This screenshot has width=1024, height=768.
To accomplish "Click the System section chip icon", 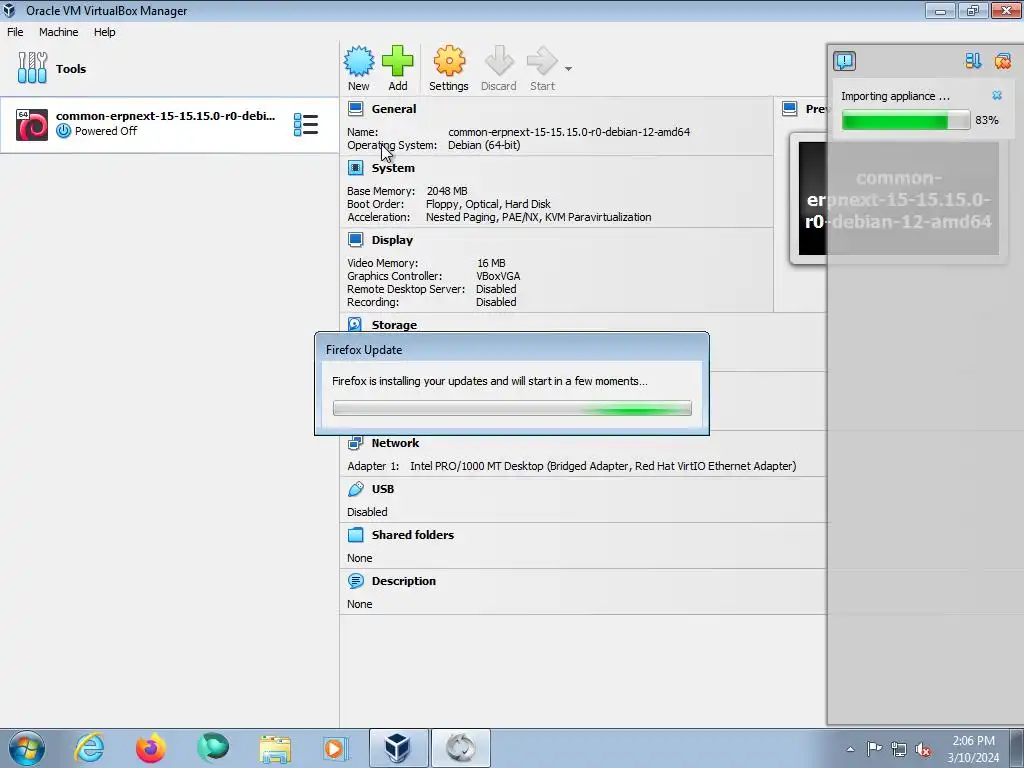I will (355, 168).
